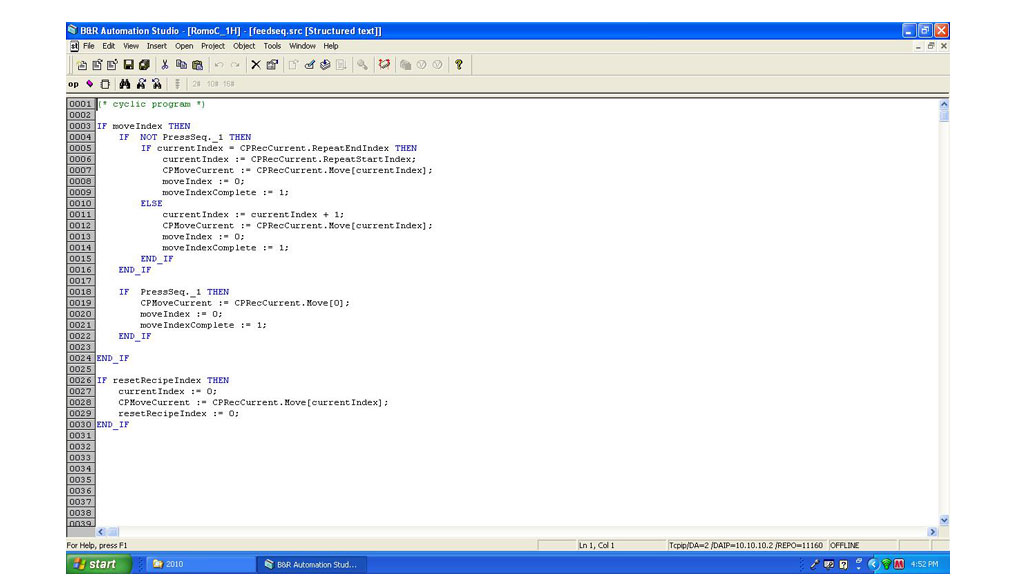Open the Tools menu
1026x585 pixels.
pos(272,46)
